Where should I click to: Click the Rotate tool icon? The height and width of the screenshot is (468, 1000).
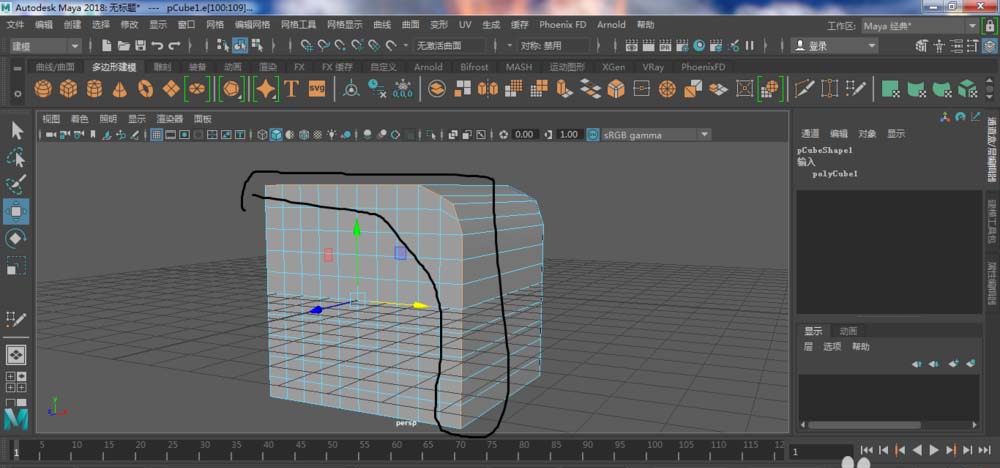(16, 238)
